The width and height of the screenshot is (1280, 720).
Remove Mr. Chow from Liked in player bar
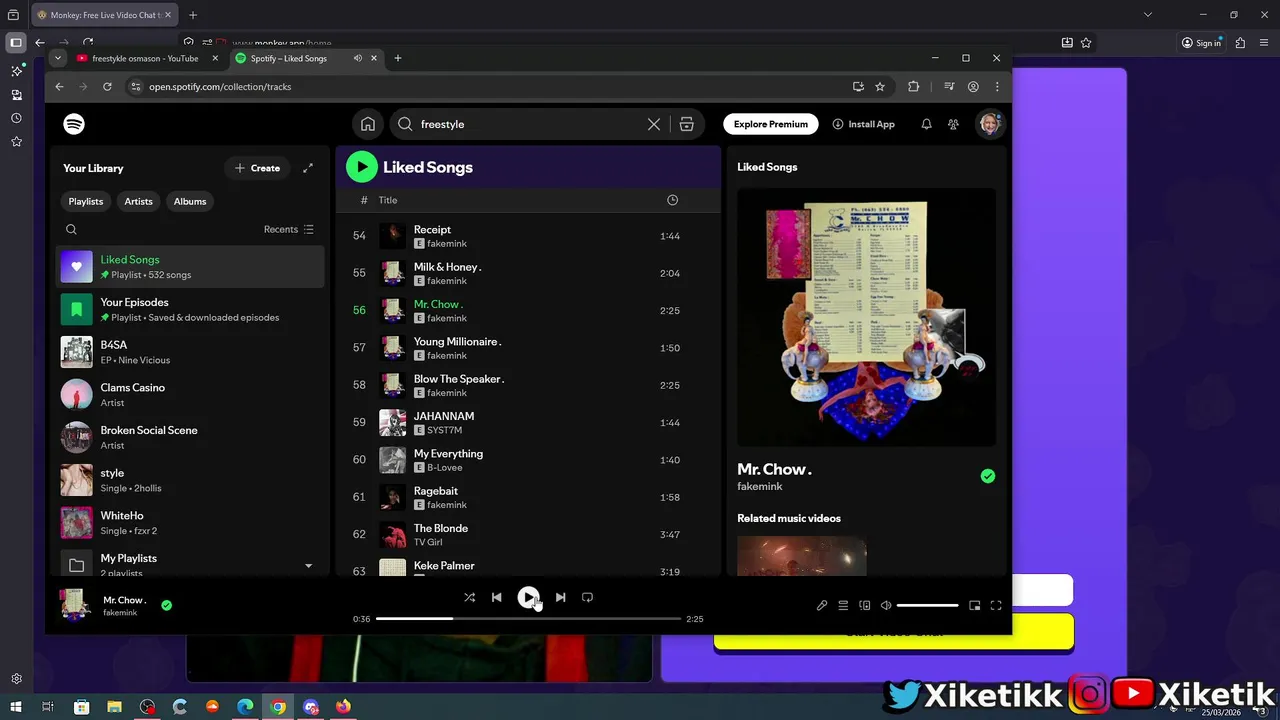[166, 605]
